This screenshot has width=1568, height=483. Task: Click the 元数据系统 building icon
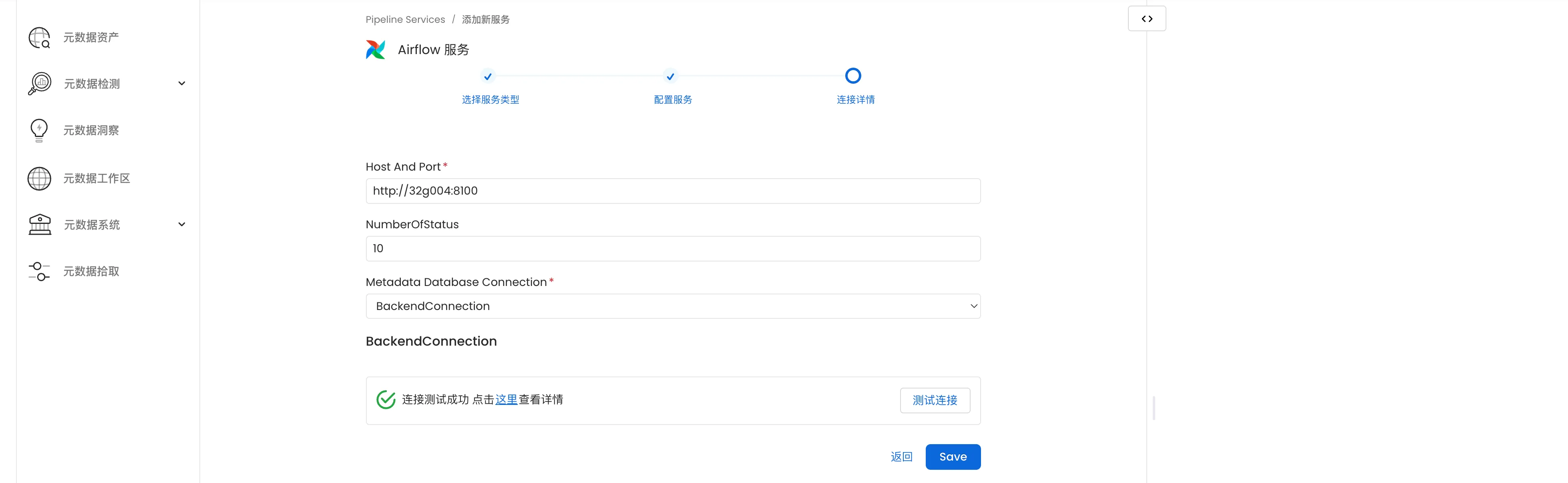pyautogui.click(x=40, y=225)
